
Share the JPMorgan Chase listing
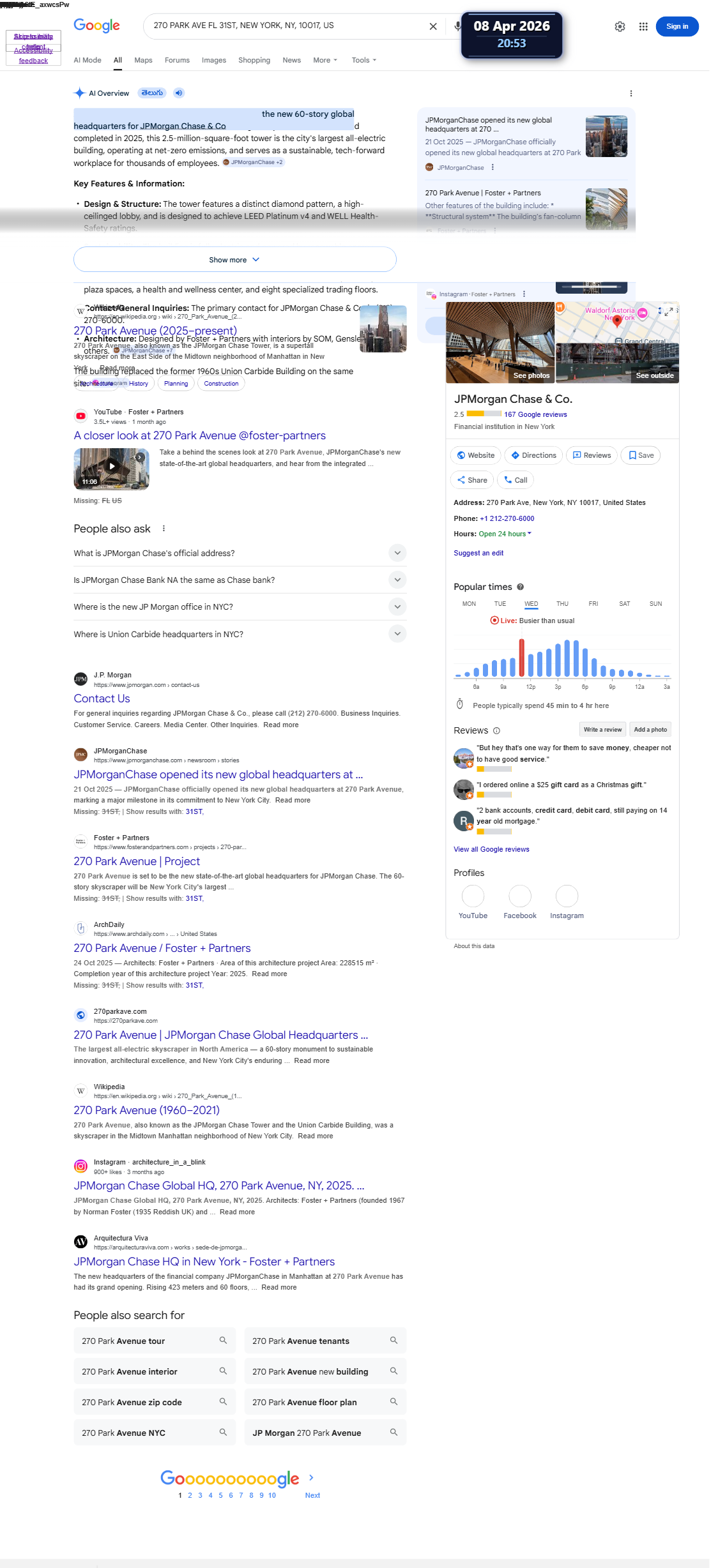tap(472, 480)
